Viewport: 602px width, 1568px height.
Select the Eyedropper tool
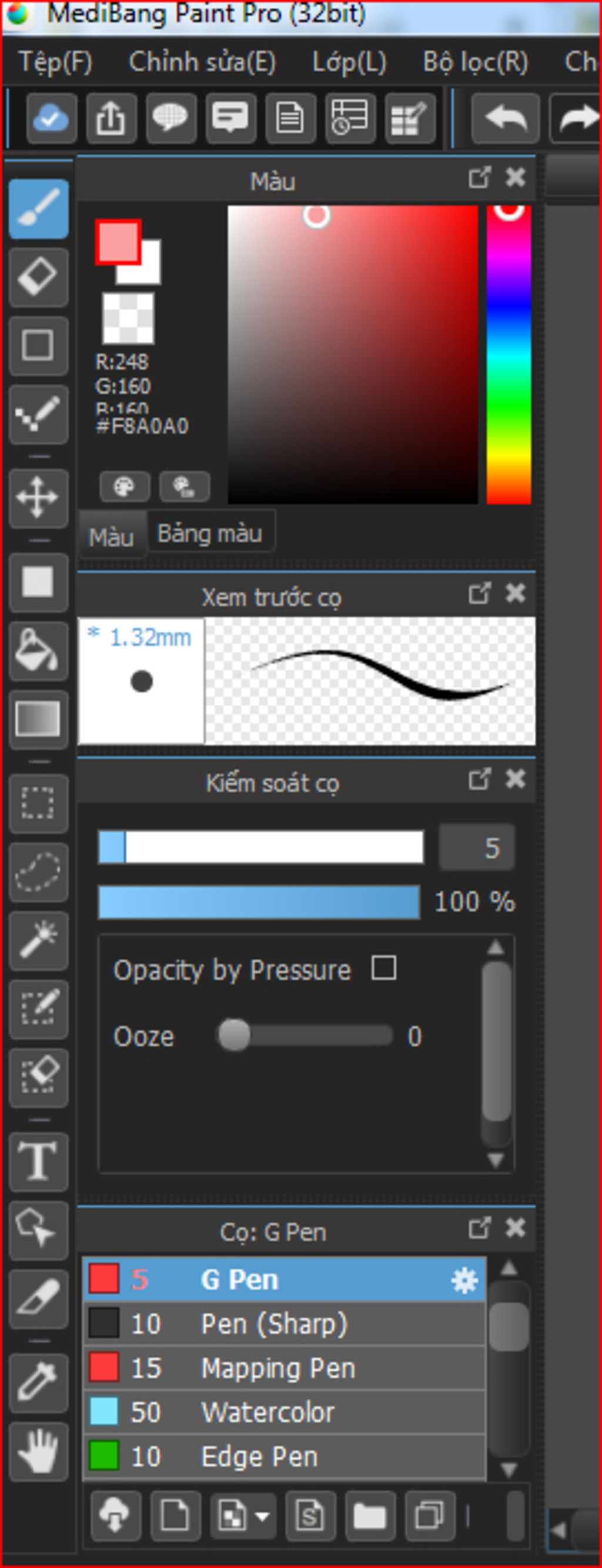click(x=38, y=1383)
